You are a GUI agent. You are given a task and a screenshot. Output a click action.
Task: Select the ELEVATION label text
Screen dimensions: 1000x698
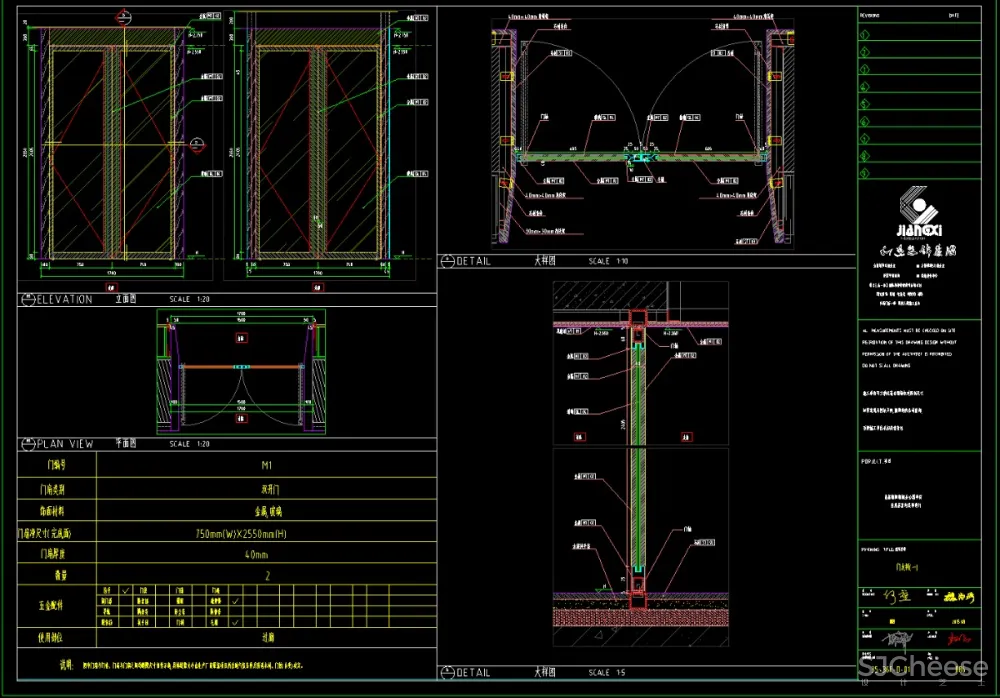65,299
